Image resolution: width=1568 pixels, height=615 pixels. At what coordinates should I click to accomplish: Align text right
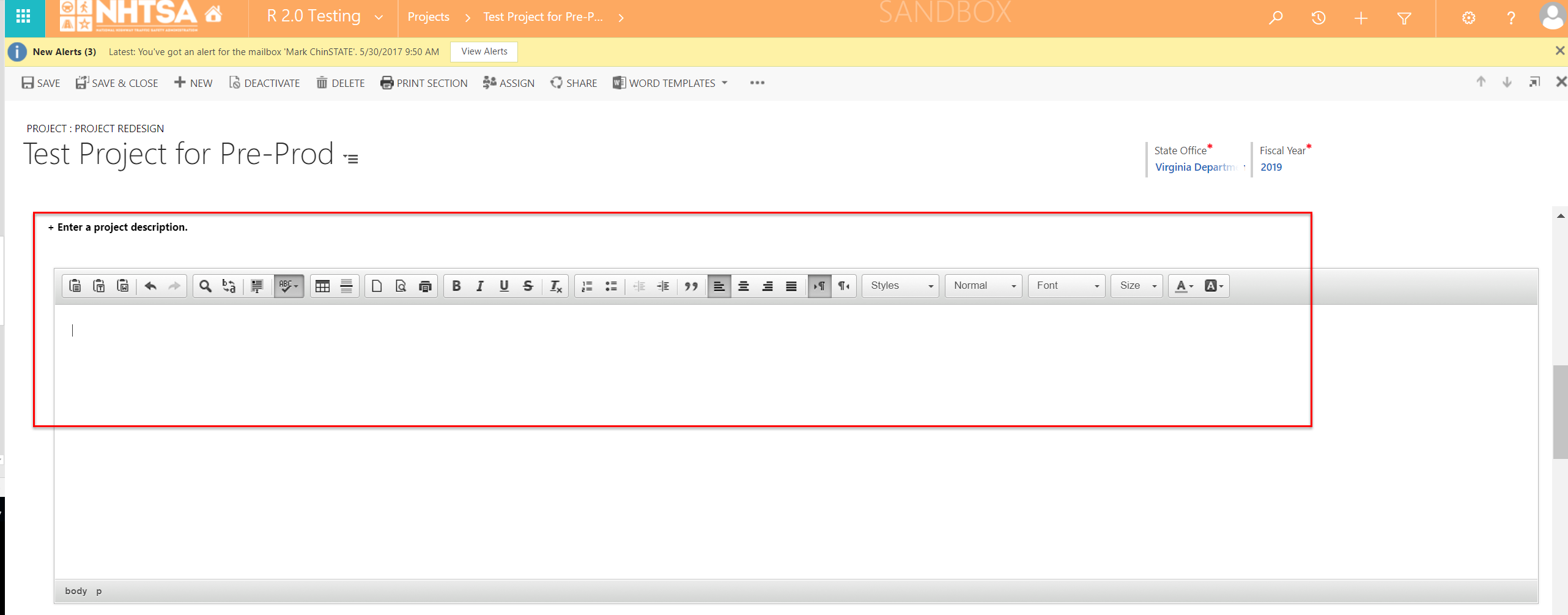767,286
